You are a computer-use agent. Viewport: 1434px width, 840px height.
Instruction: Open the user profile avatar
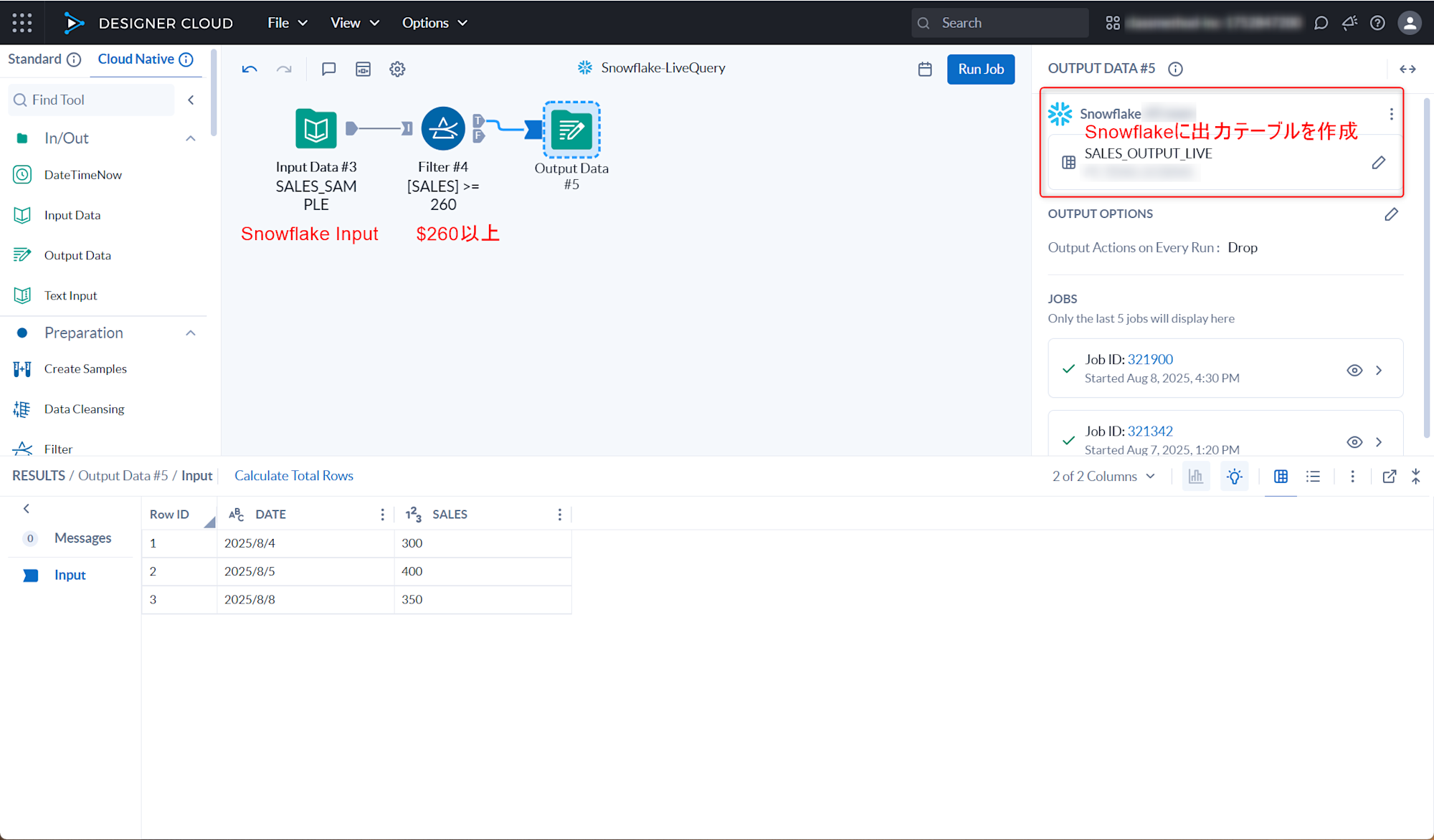pyautogui.click(x=1410, y=23)
